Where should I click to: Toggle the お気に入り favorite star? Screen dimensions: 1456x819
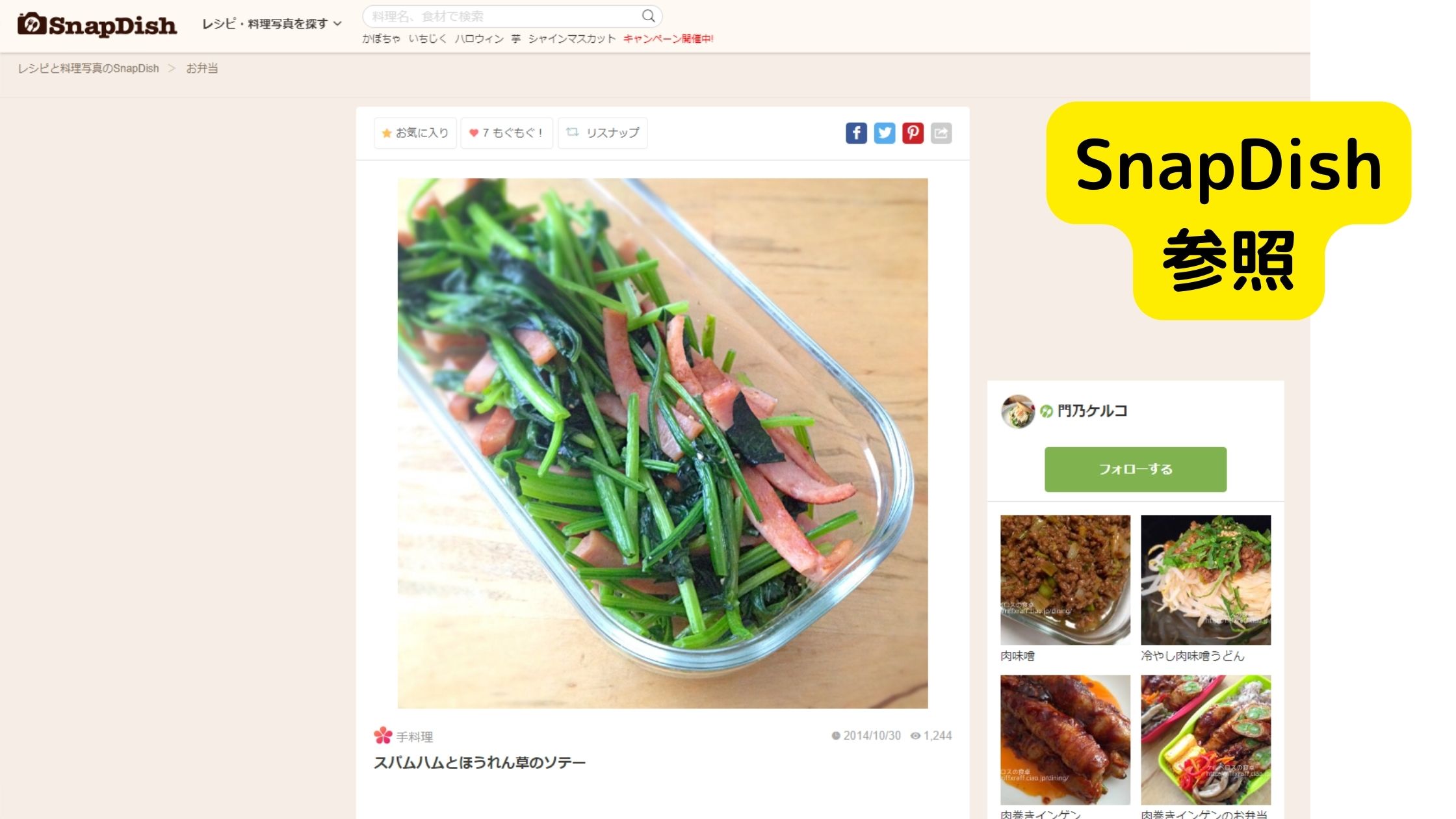tap(415, 133)
